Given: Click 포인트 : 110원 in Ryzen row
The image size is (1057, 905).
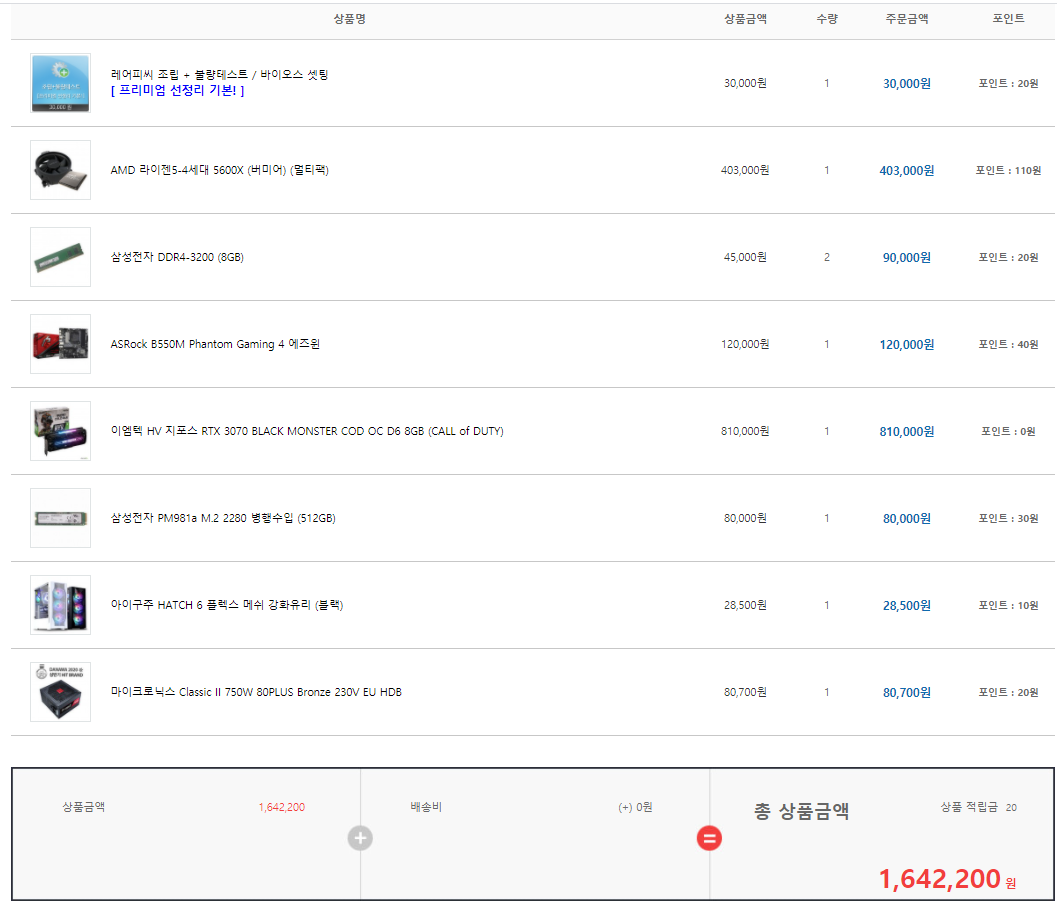Looking at the screenshot, I should pos(1008,170).
